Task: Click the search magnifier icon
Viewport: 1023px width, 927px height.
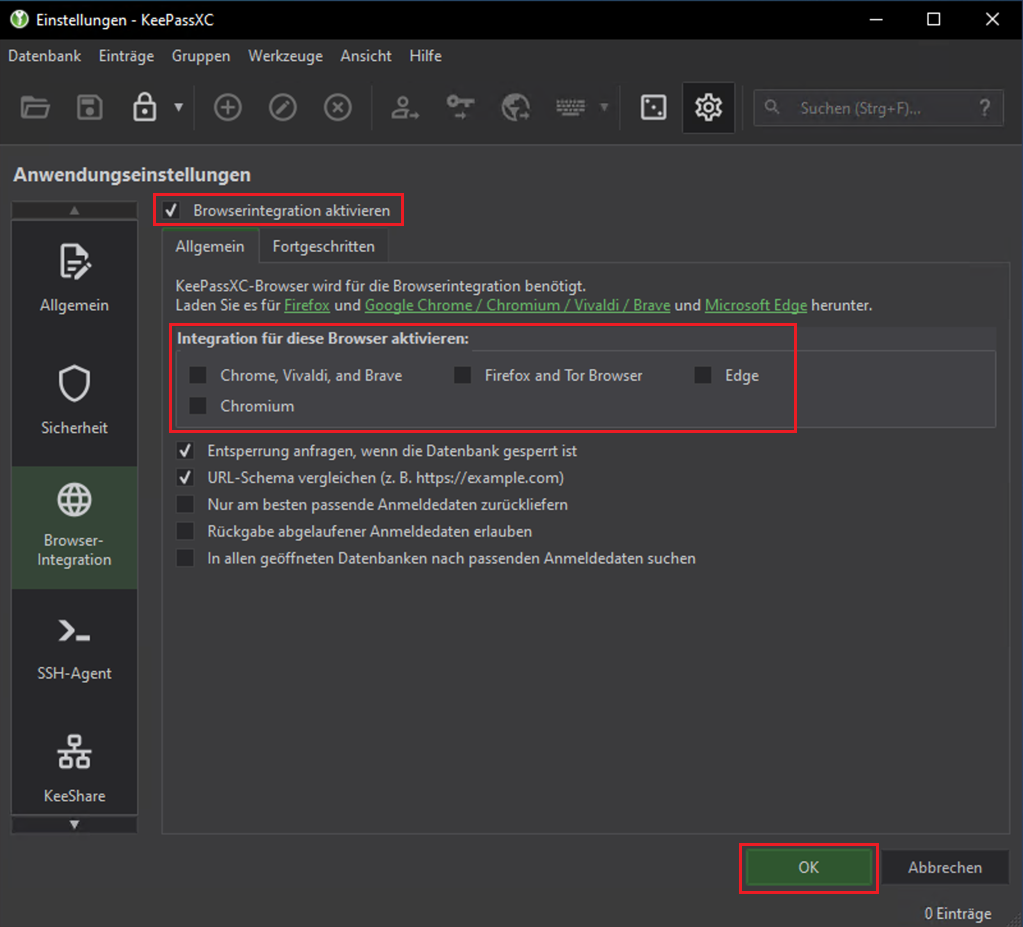Action: [x=772, y=107]
